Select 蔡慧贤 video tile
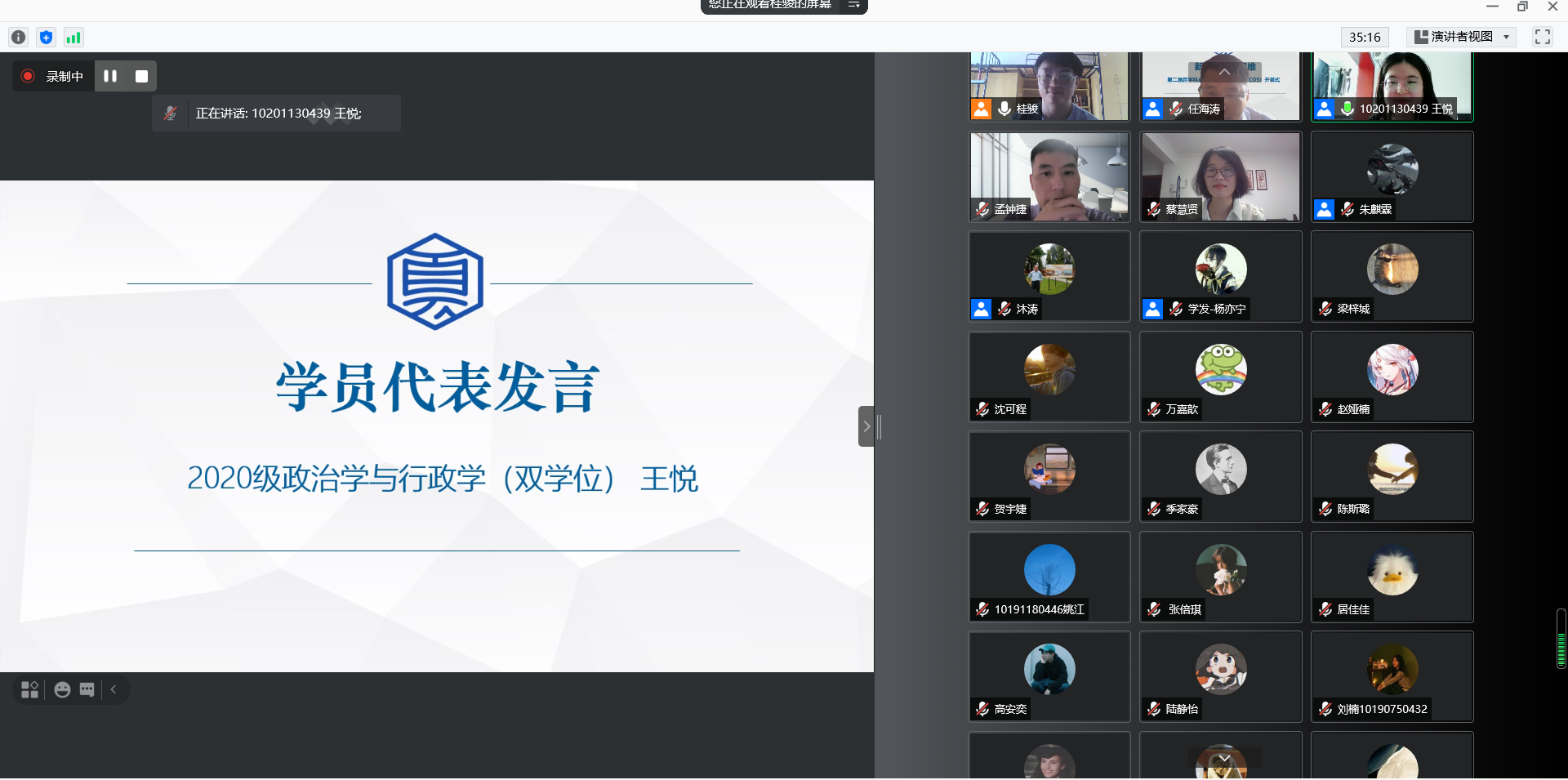Image resolution: width=1568 pixels, height=780 pixels. click(x=1221, y=176)
